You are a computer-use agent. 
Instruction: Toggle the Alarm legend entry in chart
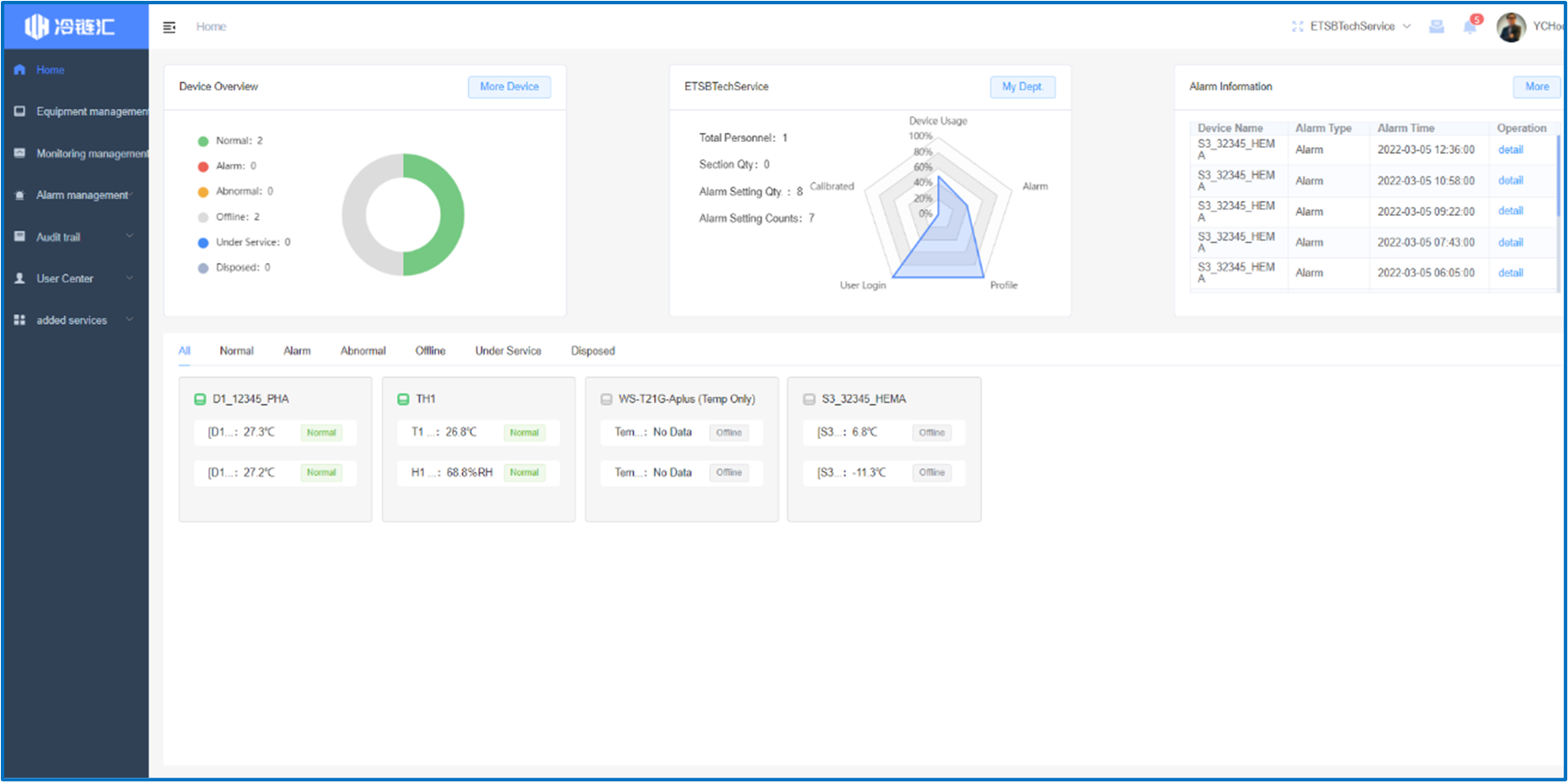click(227, 166)
